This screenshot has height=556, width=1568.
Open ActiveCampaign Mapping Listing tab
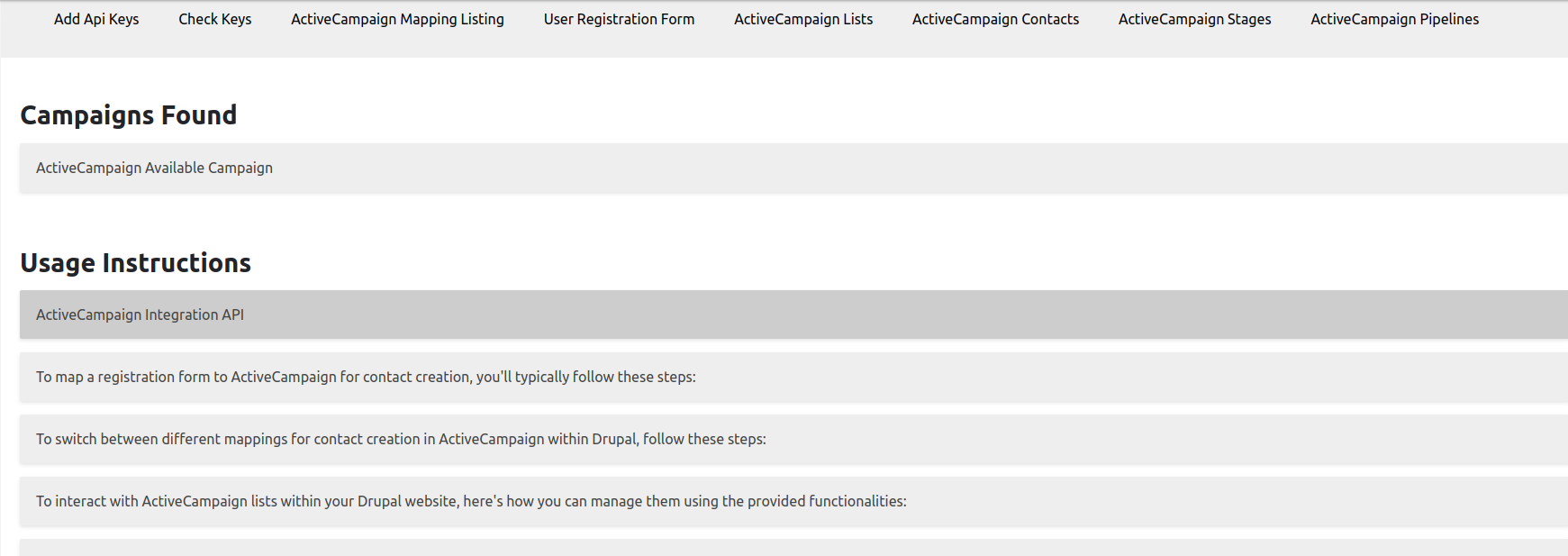397,19
